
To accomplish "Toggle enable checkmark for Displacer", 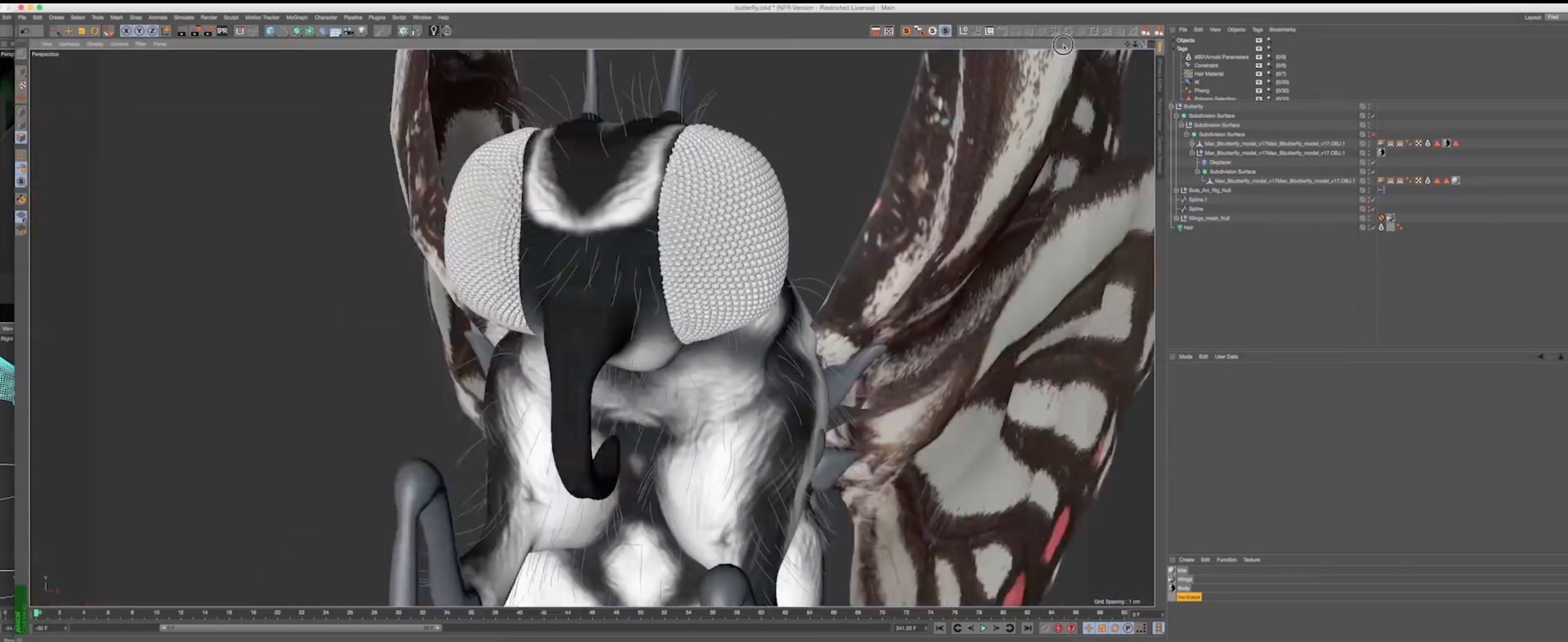I will pos(1373,162).
